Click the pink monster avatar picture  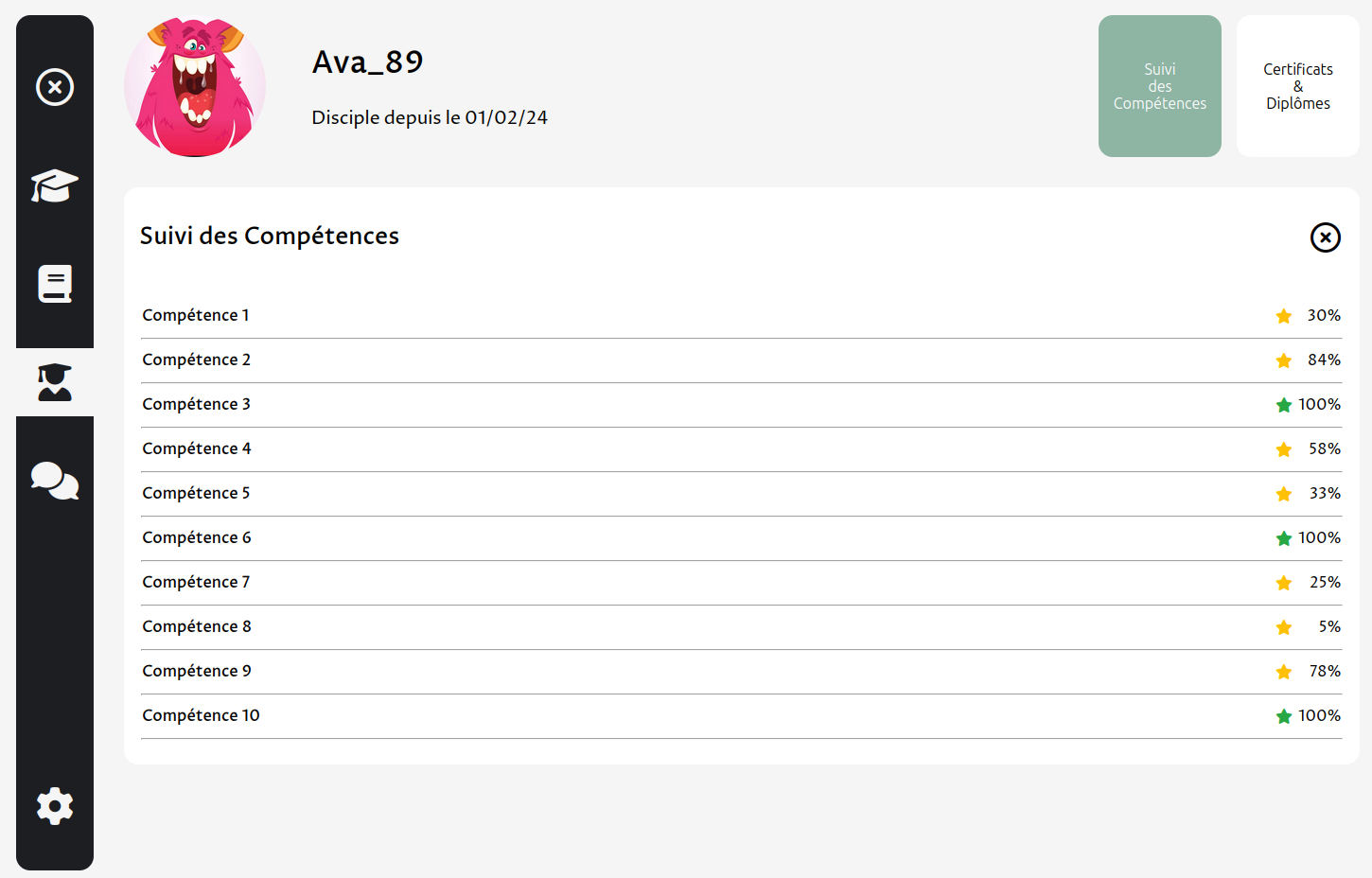click(x=195, y=86)
